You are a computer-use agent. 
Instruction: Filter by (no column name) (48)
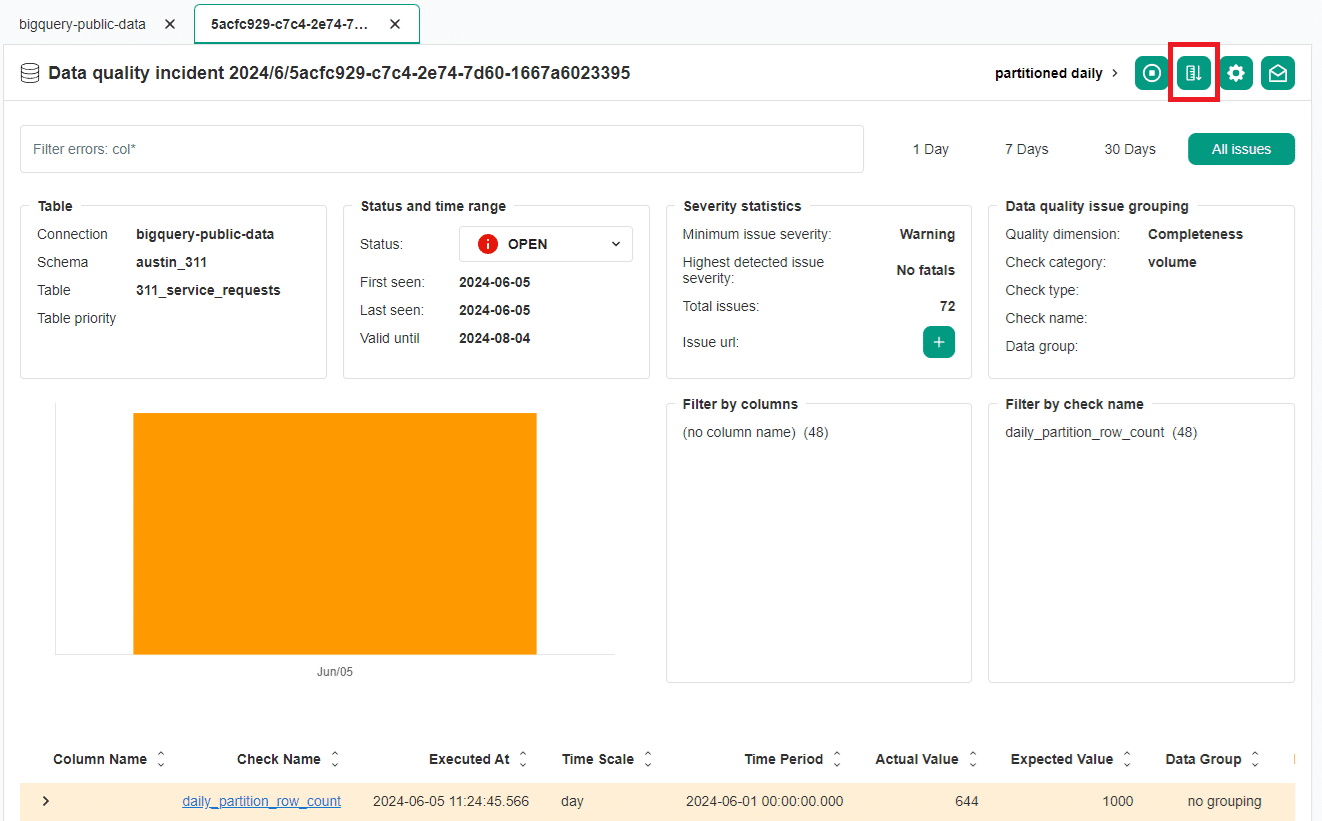pyautogui.click(x=755, y=432)
